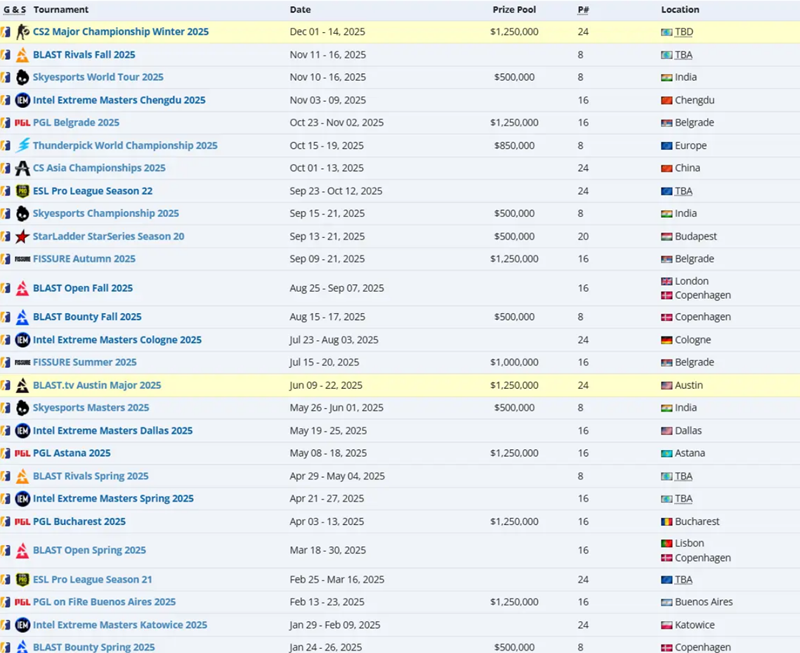
Task: Click the Germany flag next to Cologne
Action: (667, 340)
